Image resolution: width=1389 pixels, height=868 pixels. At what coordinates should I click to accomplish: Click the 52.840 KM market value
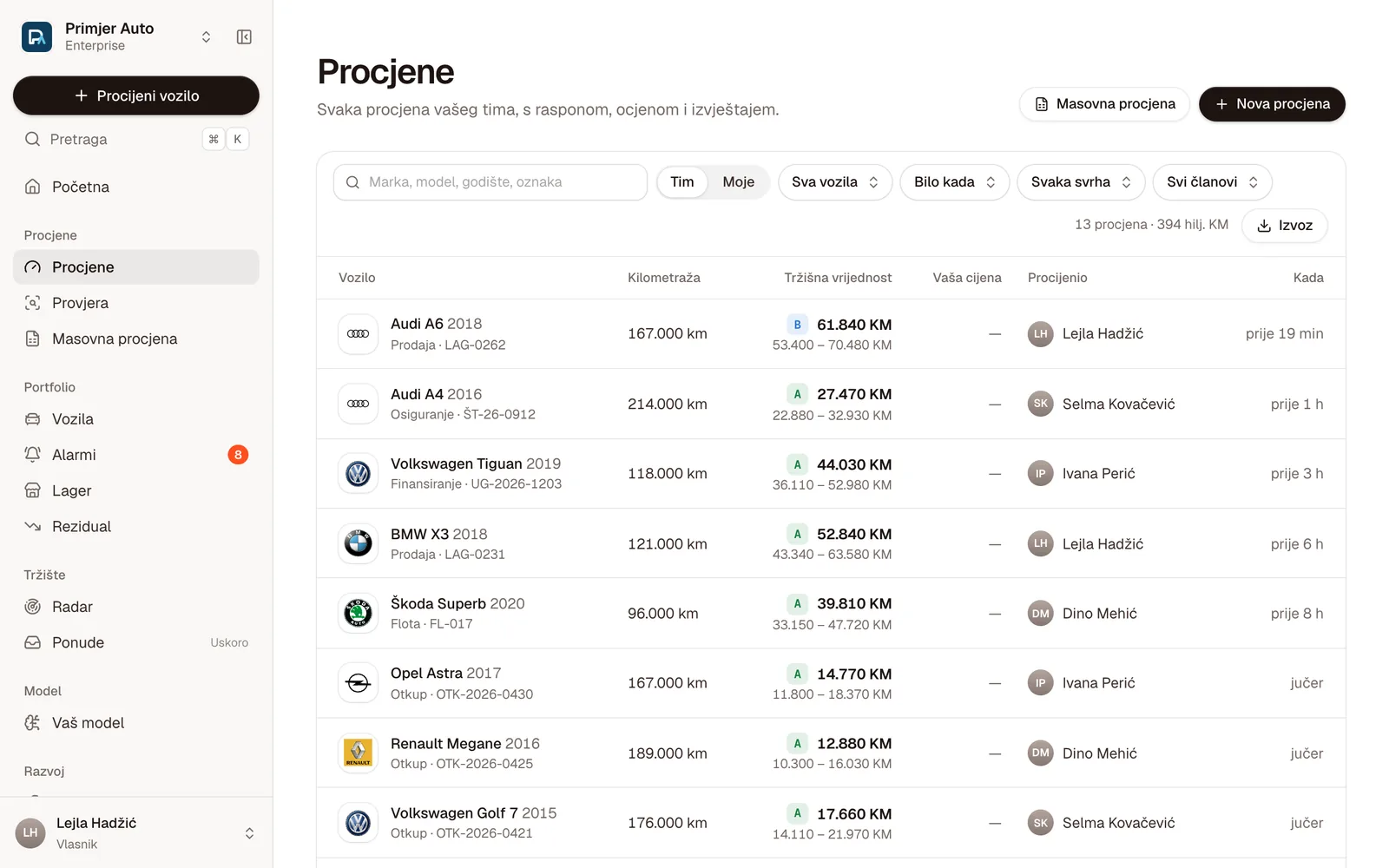(x=854, y=534)
